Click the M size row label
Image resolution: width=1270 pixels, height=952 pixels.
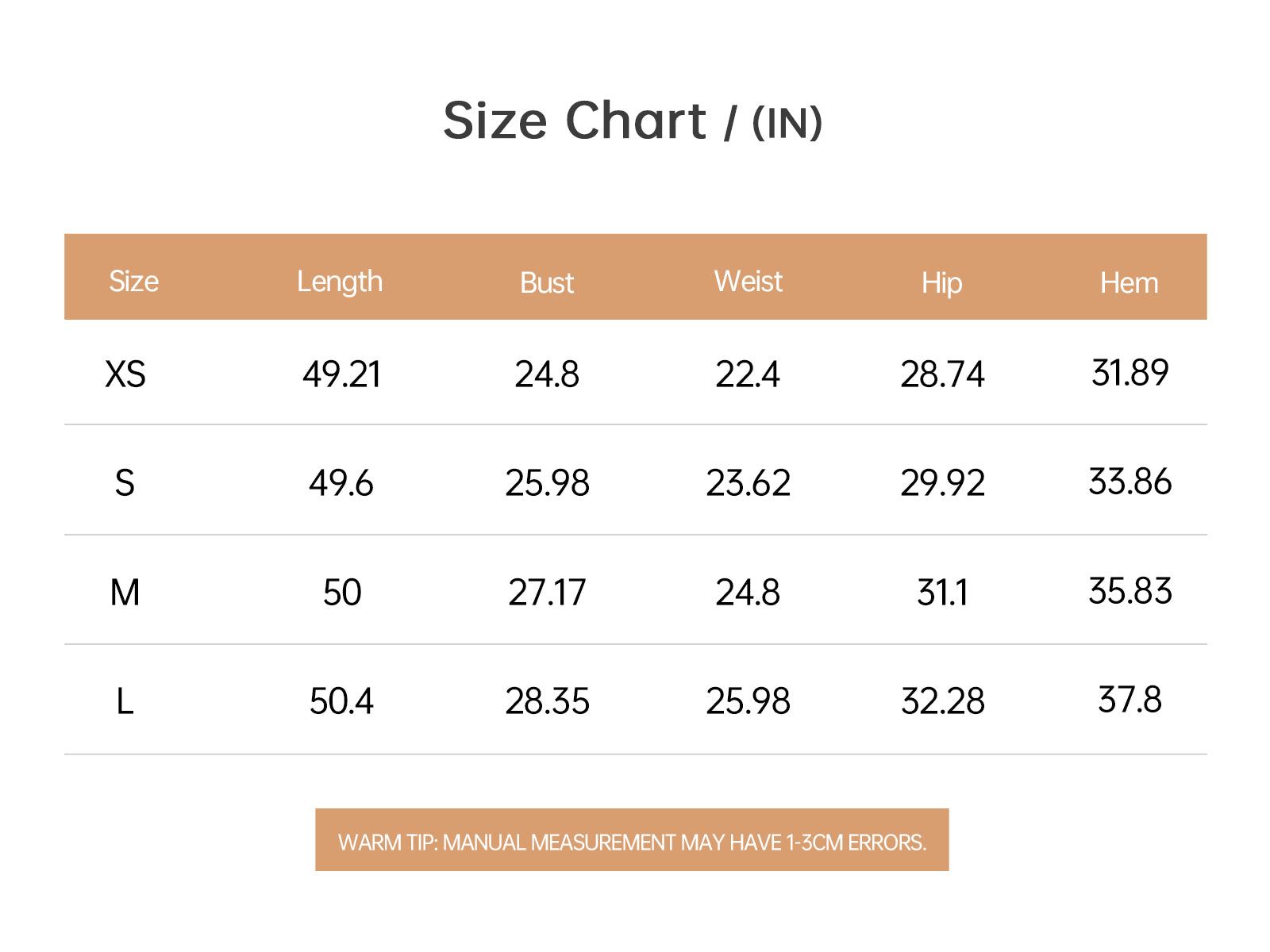tap(125, 593)
